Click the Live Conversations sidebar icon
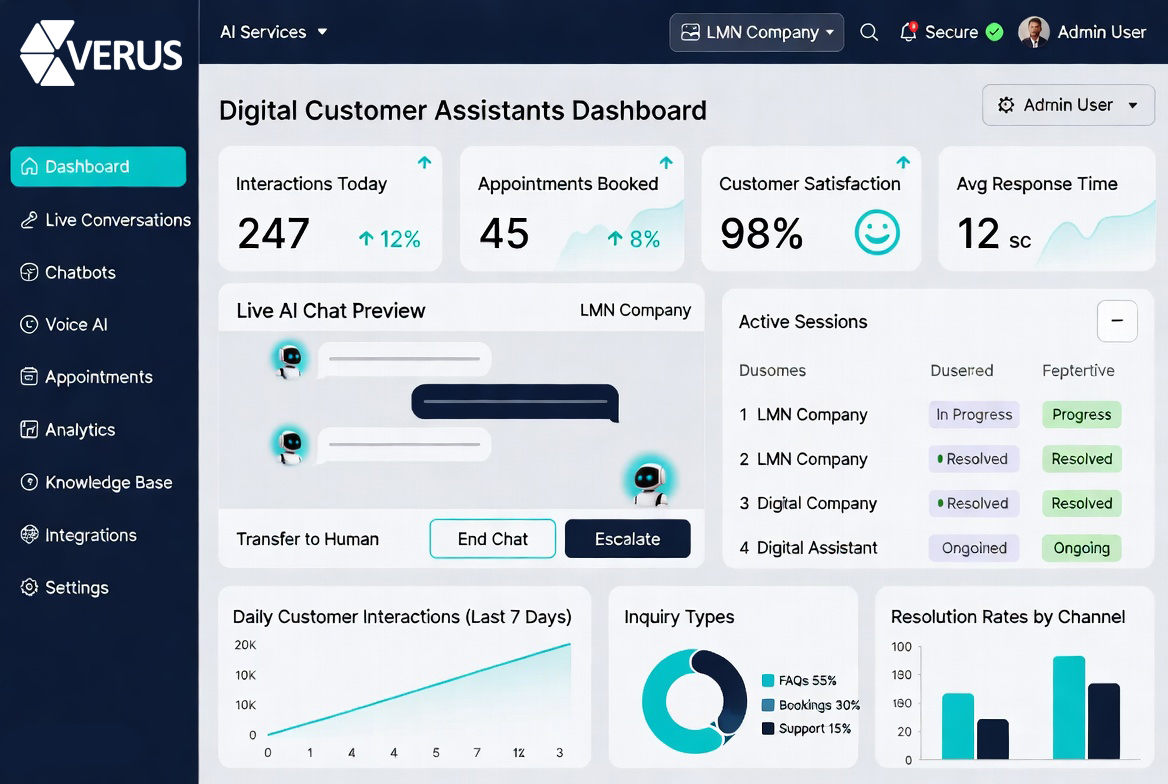1168x784 pixels. tap(29, 220)
